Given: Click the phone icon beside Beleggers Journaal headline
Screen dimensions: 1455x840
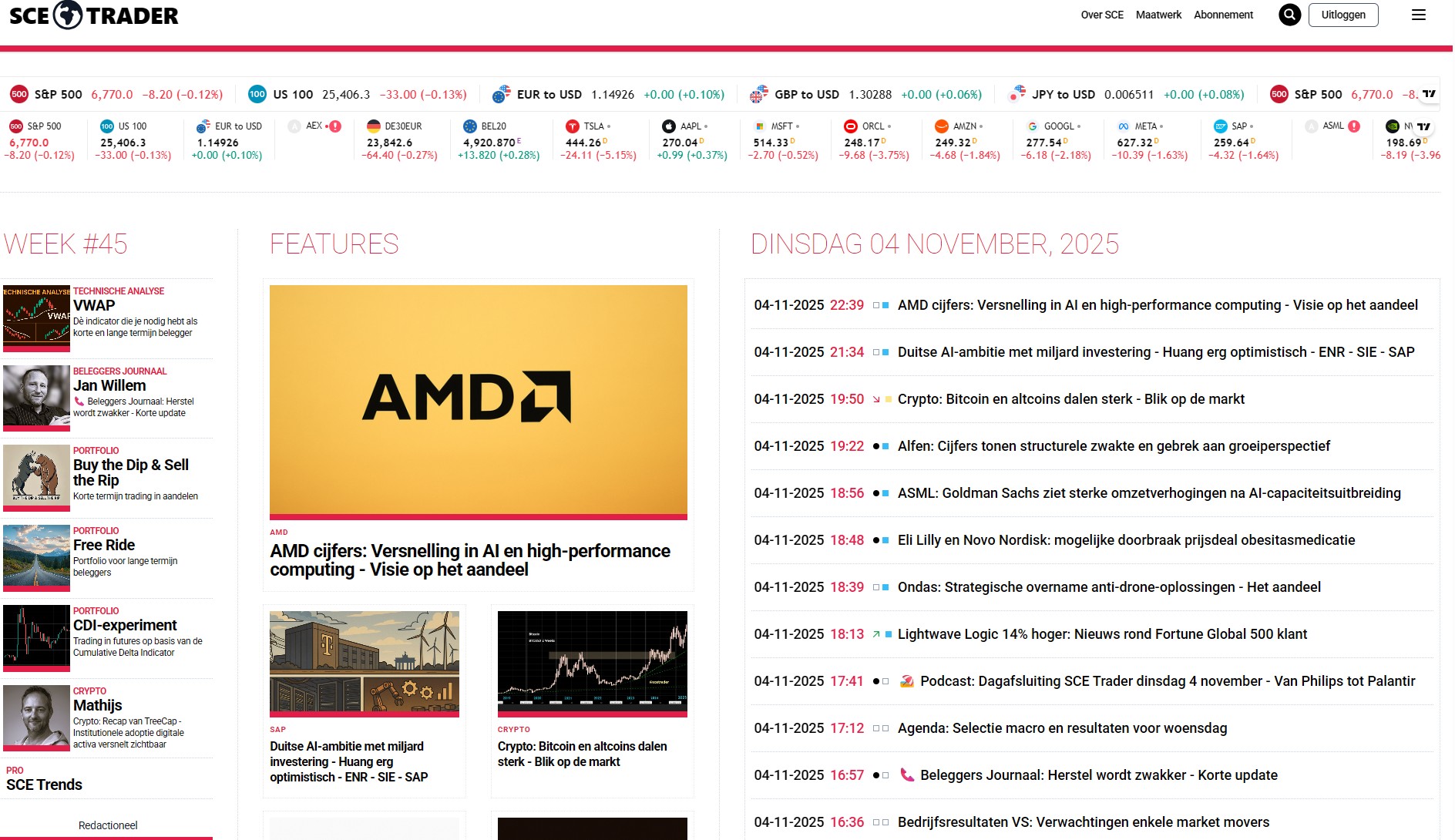Looking at the screenshot, I should (907, 775).
